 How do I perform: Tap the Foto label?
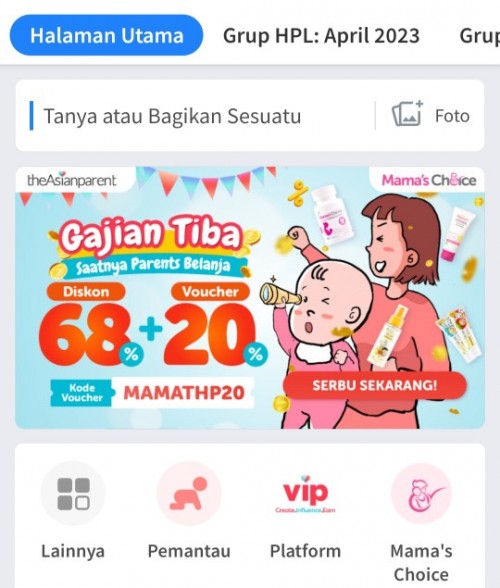[x=452, y=116]
